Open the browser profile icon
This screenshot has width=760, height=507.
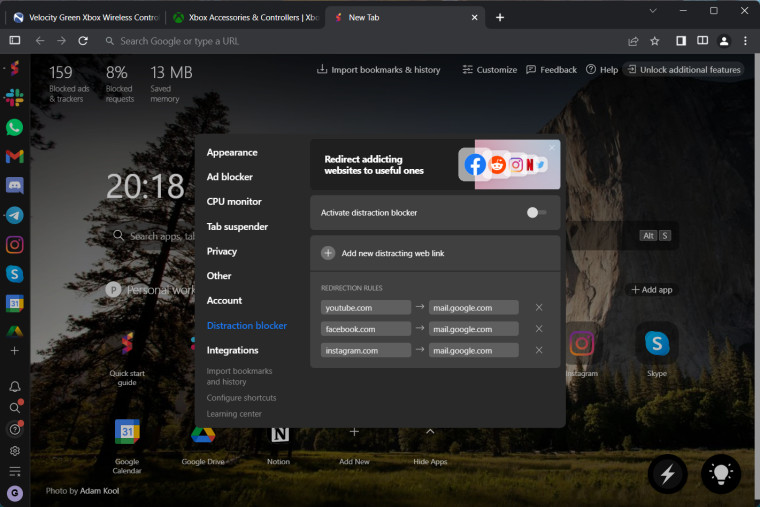click(724, 41)
